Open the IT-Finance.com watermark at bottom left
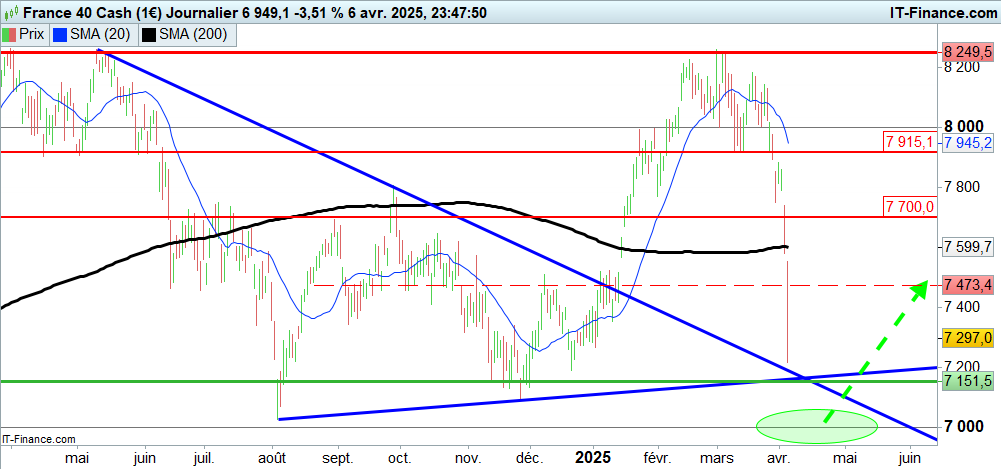 click(x=40, y=439)
